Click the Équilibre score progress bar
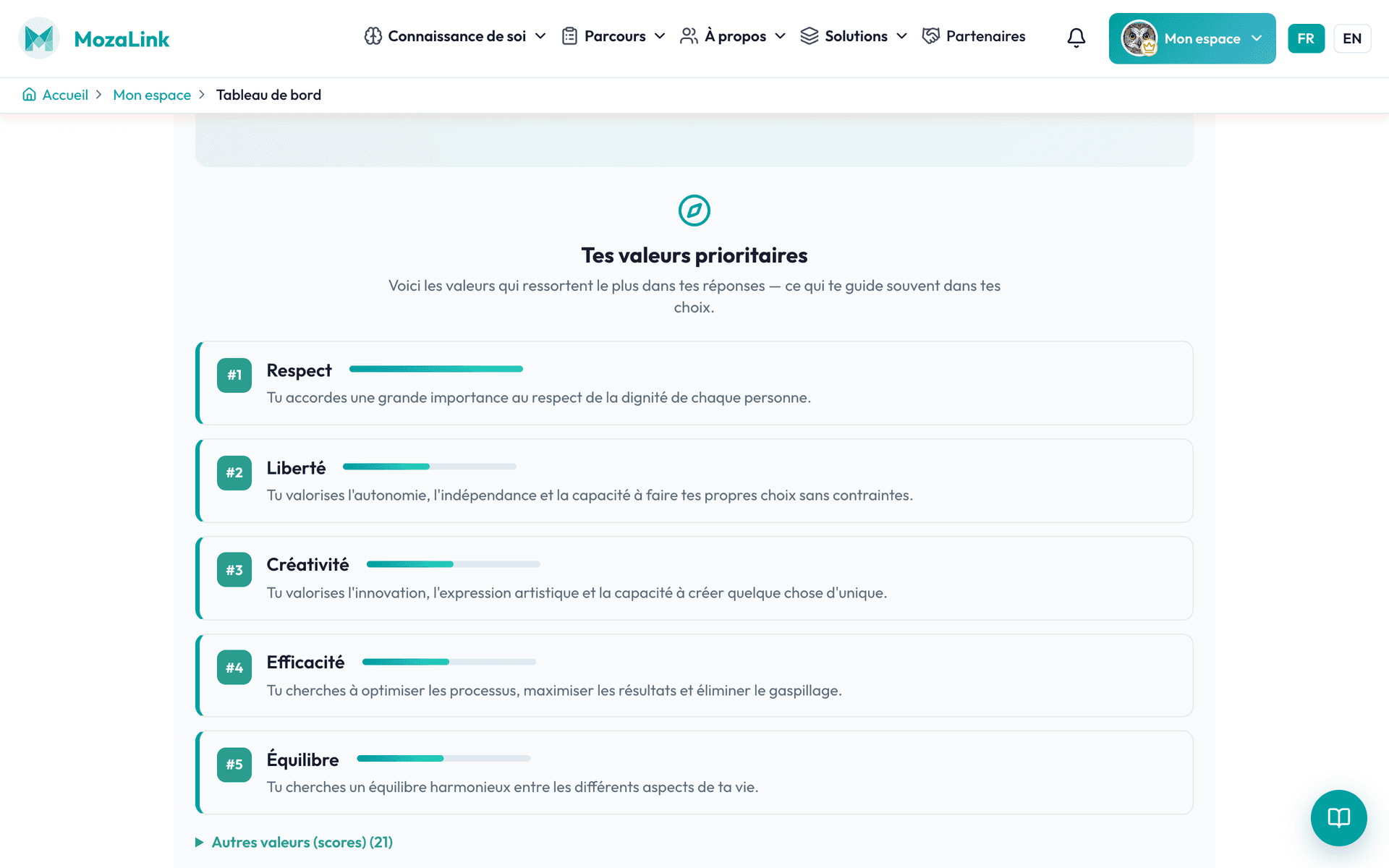 [443, 759]
